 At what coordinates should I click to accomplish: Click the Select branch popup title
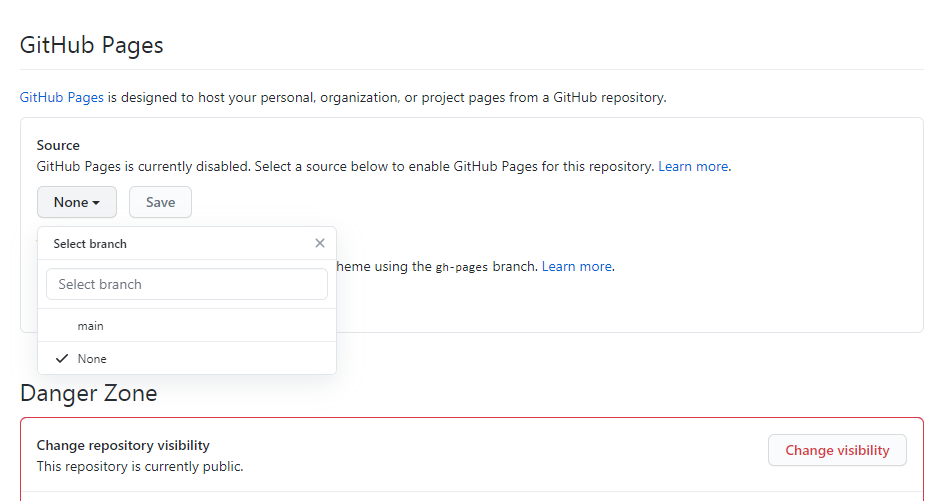coord(90,244)
